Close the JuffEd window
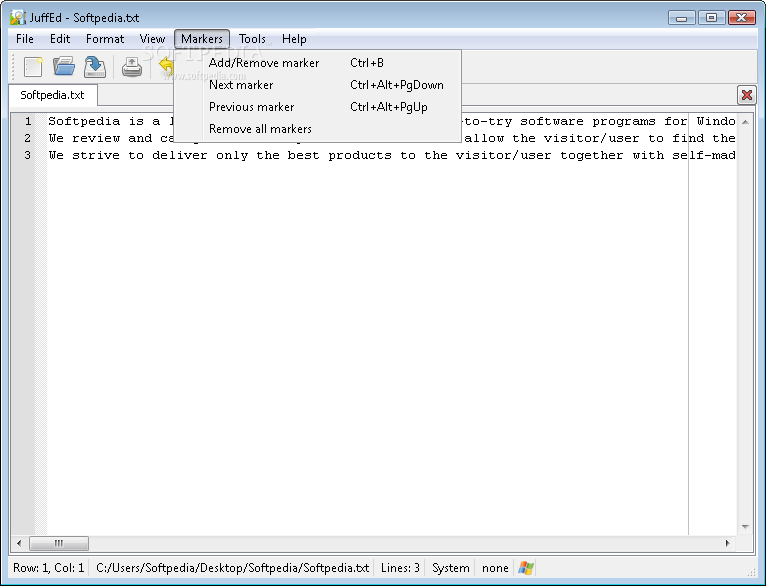This screenshot has width=766, height=586. (742, 18)
